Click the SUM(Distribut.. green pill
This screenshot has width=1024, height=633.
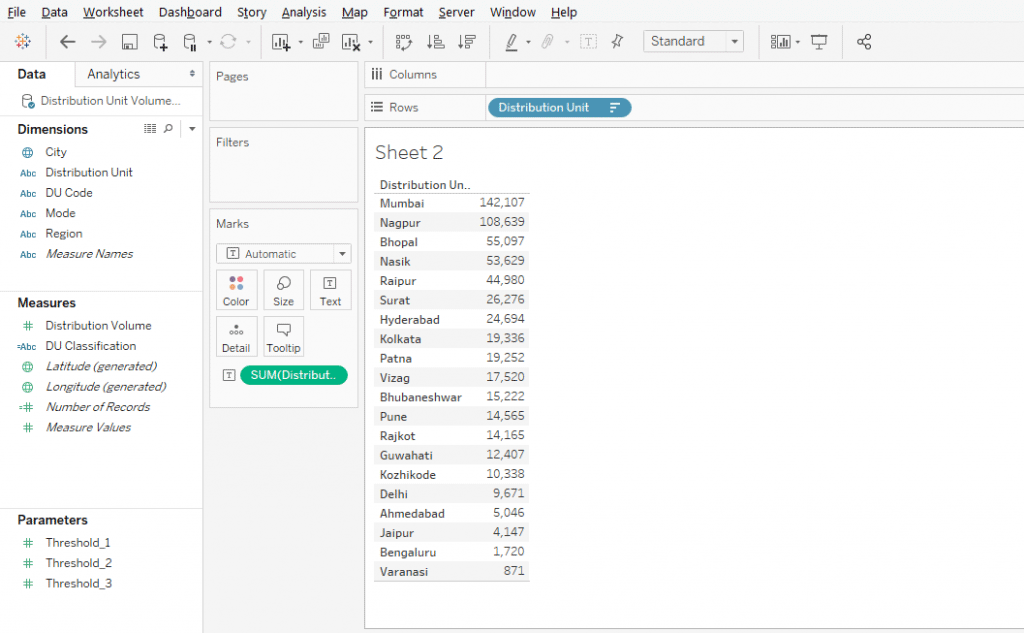(x=294, y=375)
